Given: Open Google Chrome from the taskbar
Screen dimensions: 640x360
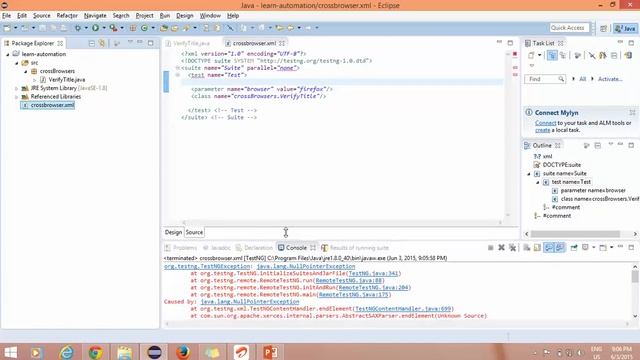Looking at the screenshot, I should 96,352.
